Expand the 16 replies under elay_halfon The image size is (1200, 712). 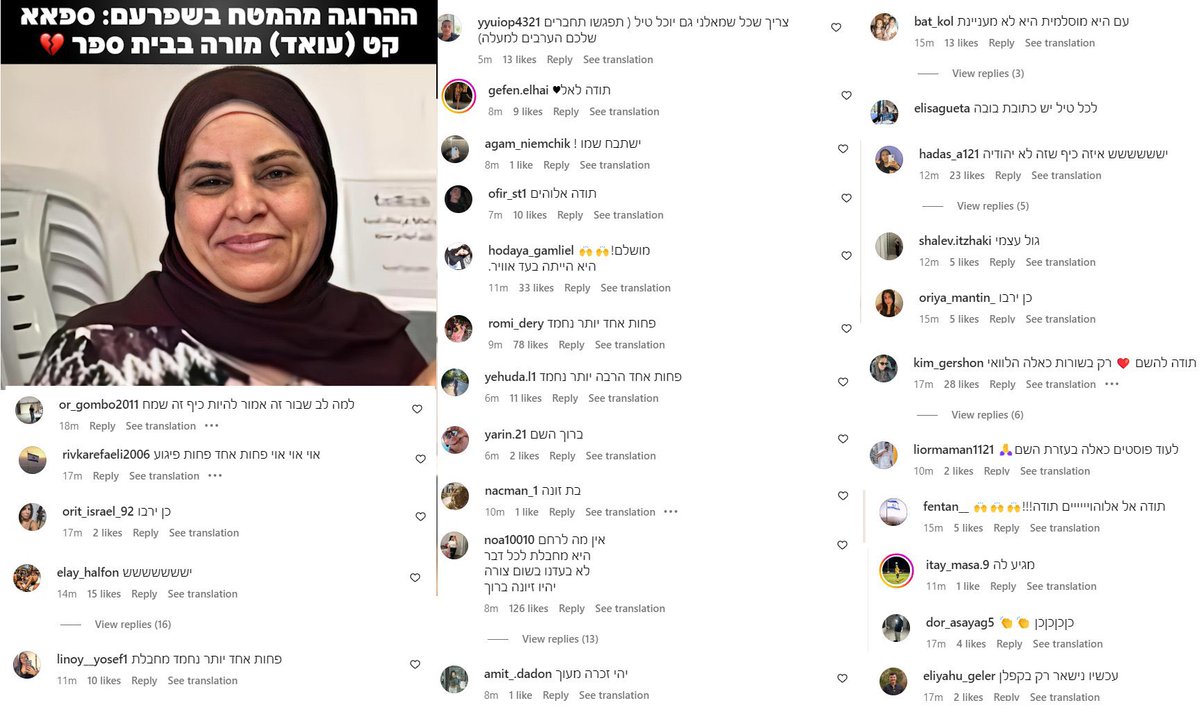[133, 624]
